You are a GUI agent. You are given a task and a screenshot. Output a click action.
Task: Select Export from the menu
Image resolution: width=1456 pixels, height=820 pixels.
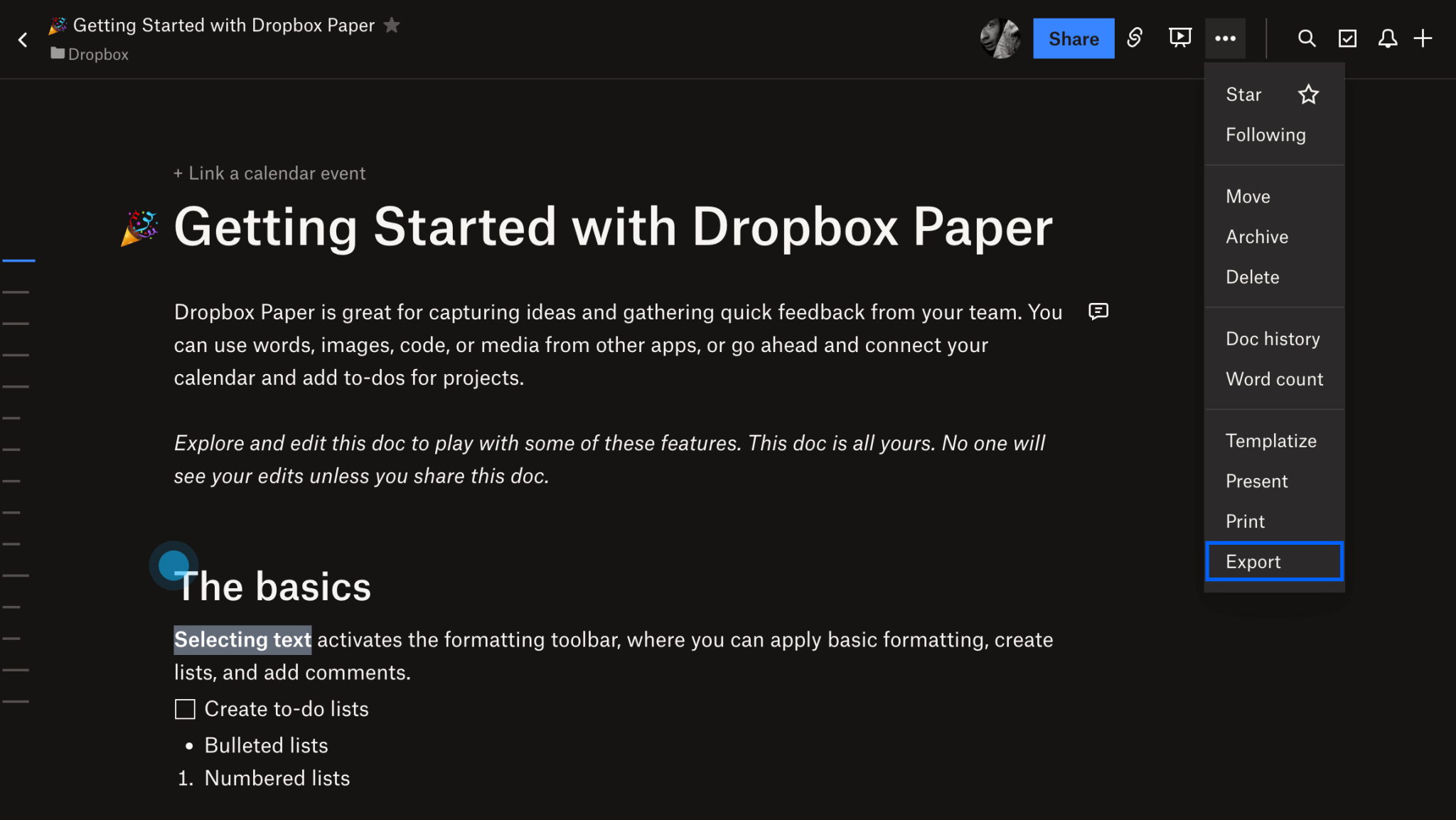(1253, 561)
